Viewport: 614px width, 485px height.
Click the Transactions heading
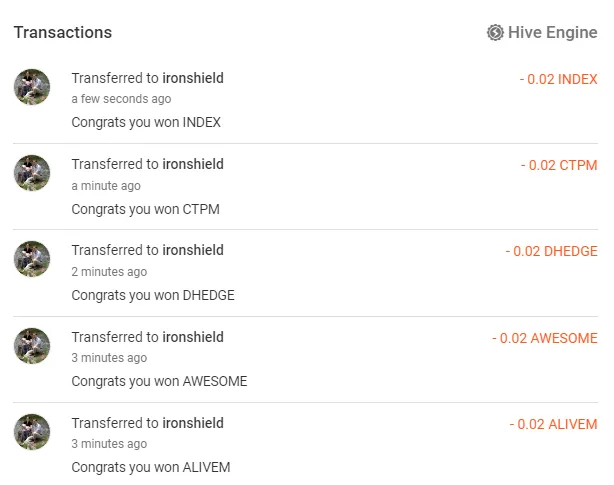63,32
